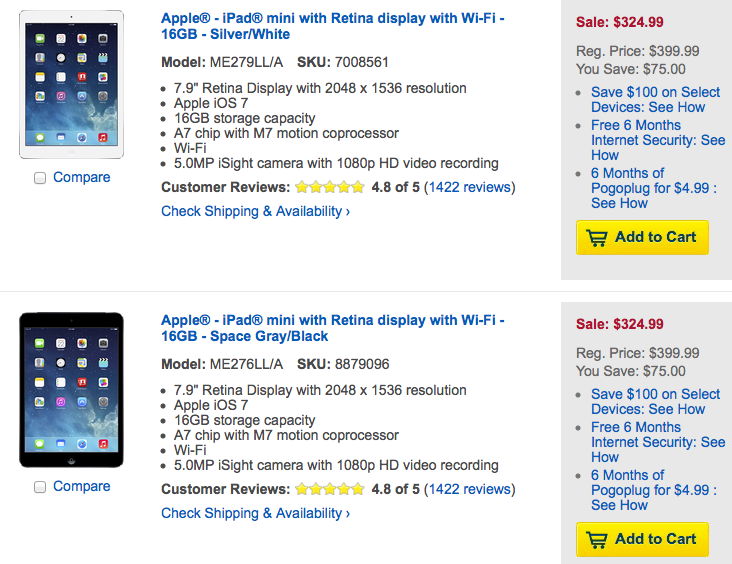Click Compare link under Silver/White iPad mini
The height and width of the screenshot is (564, 732).
(82, 178)
